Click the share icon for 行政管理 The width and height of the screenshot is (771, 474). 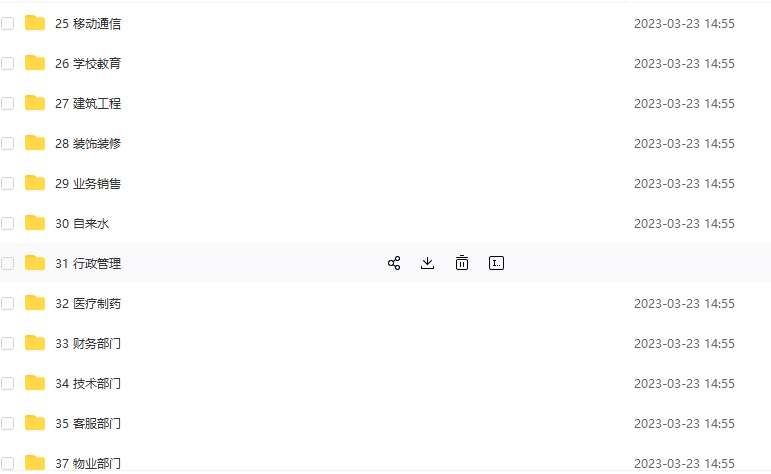[394, 263]
